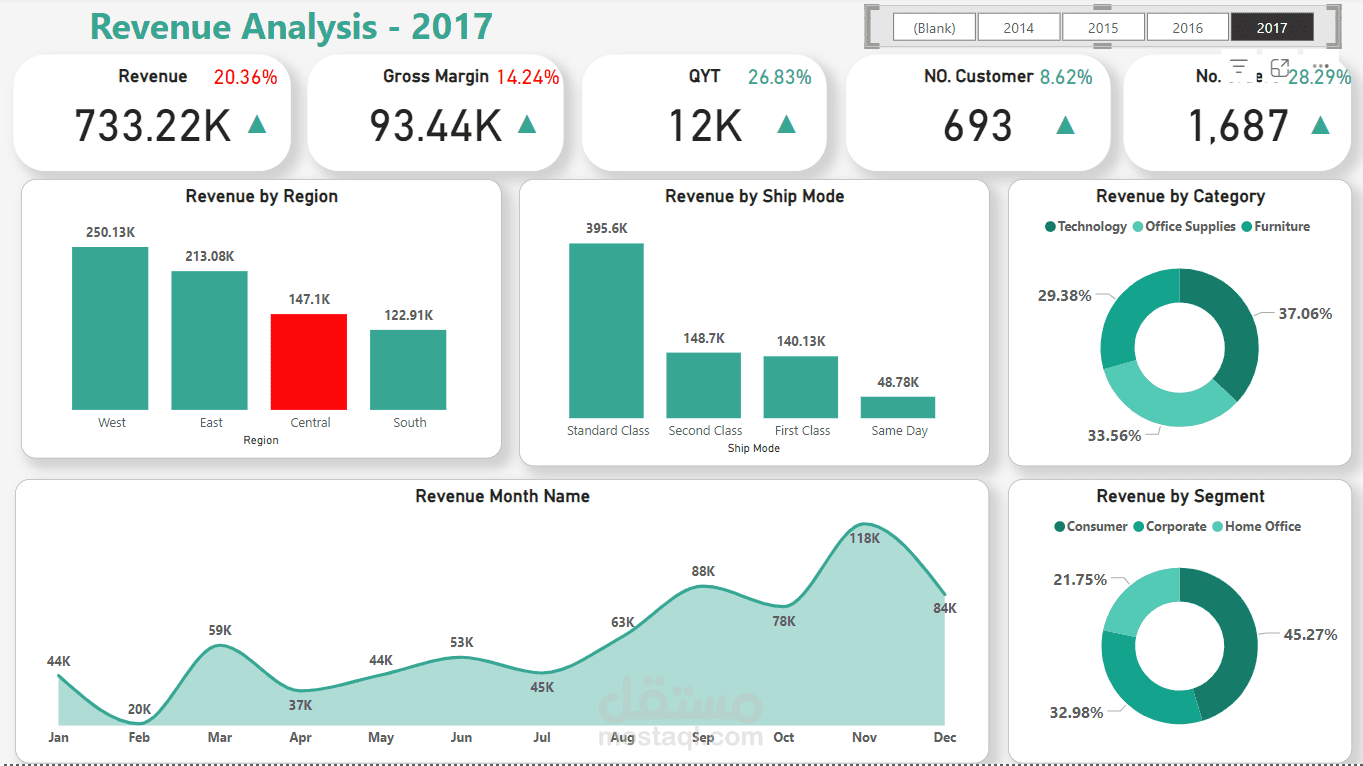Click the QYT value 12K

(x=705, y=126)
